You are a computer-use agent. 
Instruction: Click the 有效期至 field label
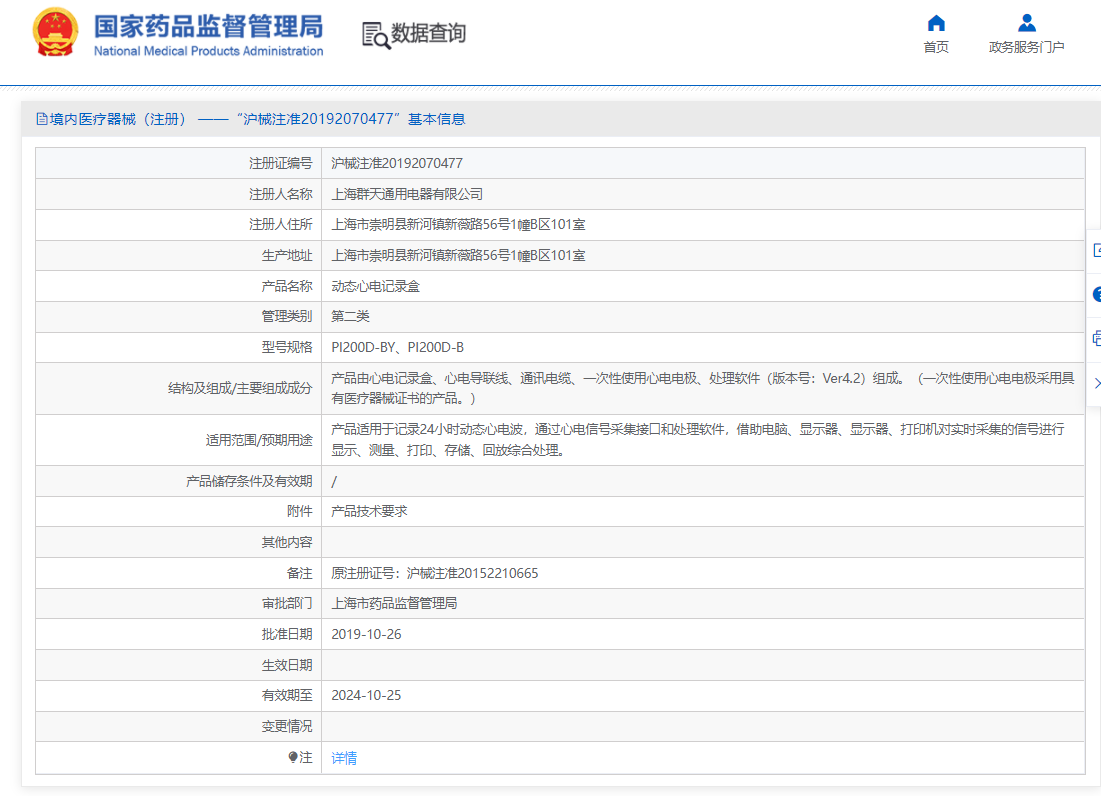tap(286, 695)
